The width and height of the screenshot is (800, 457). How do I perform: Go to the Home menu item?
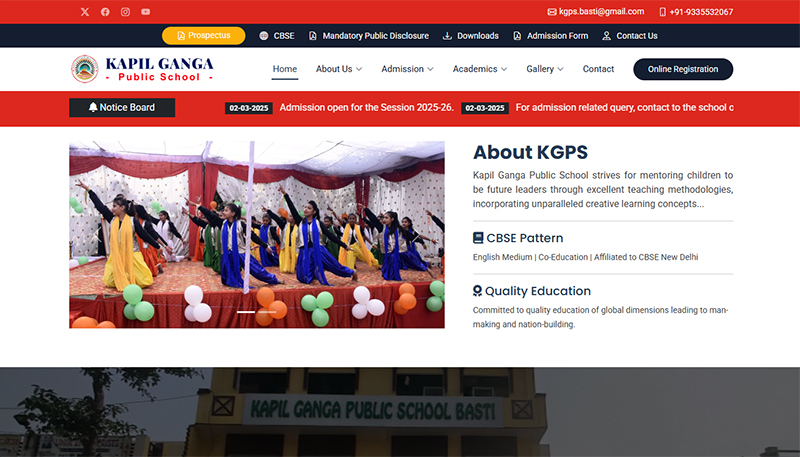[285, 69]
